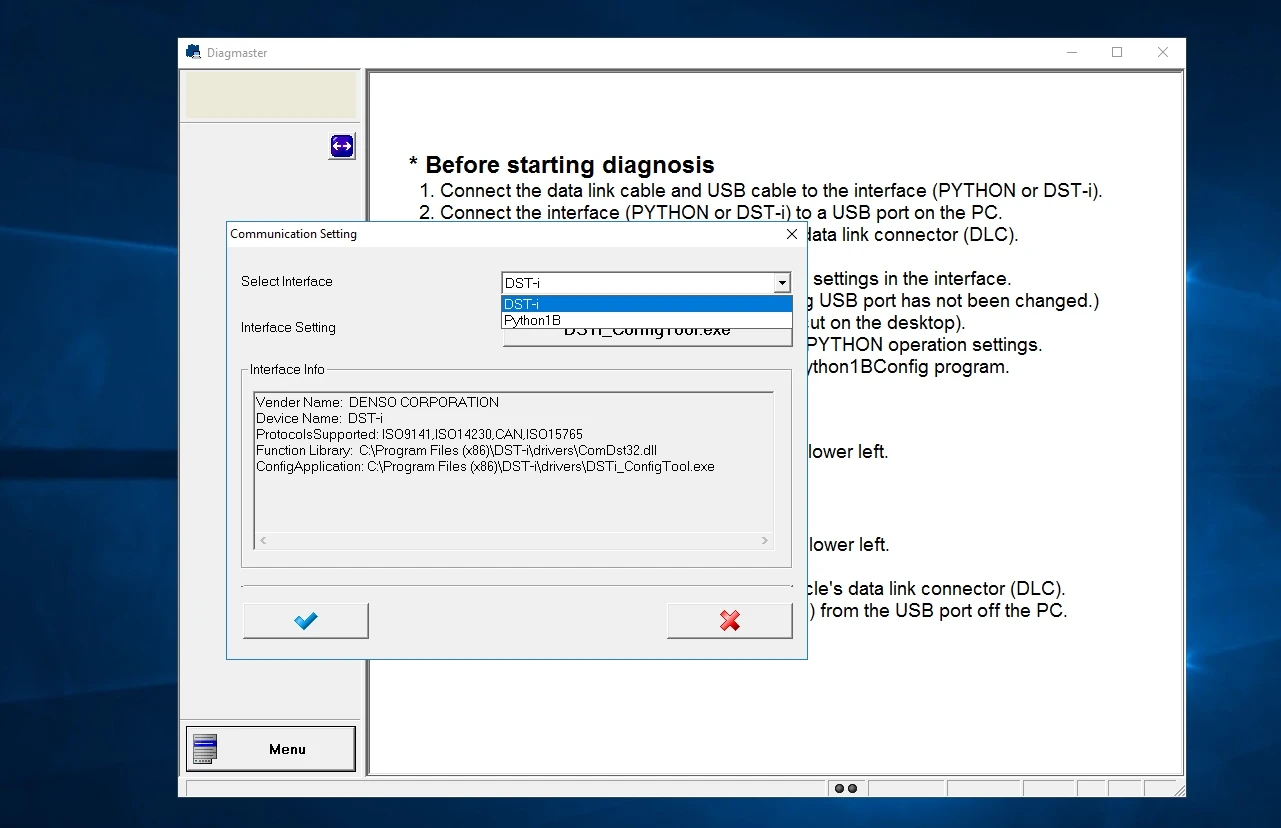Screen dimensions: 1281x828
Task: Close the Communication Setting dialog
Action: click(792, 234)
